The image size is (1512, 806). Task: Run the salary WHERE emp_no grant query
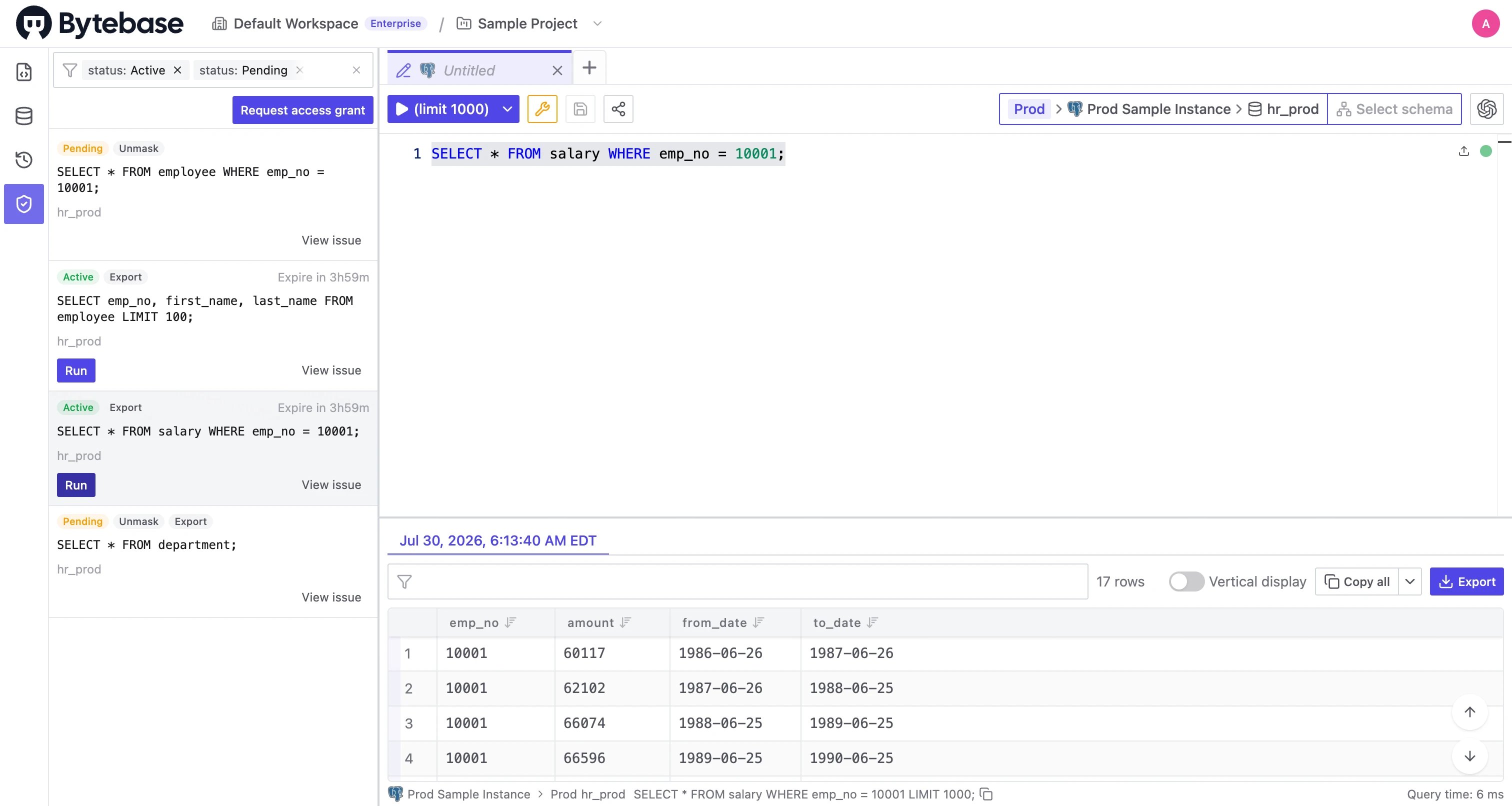(x=76, y=485)
